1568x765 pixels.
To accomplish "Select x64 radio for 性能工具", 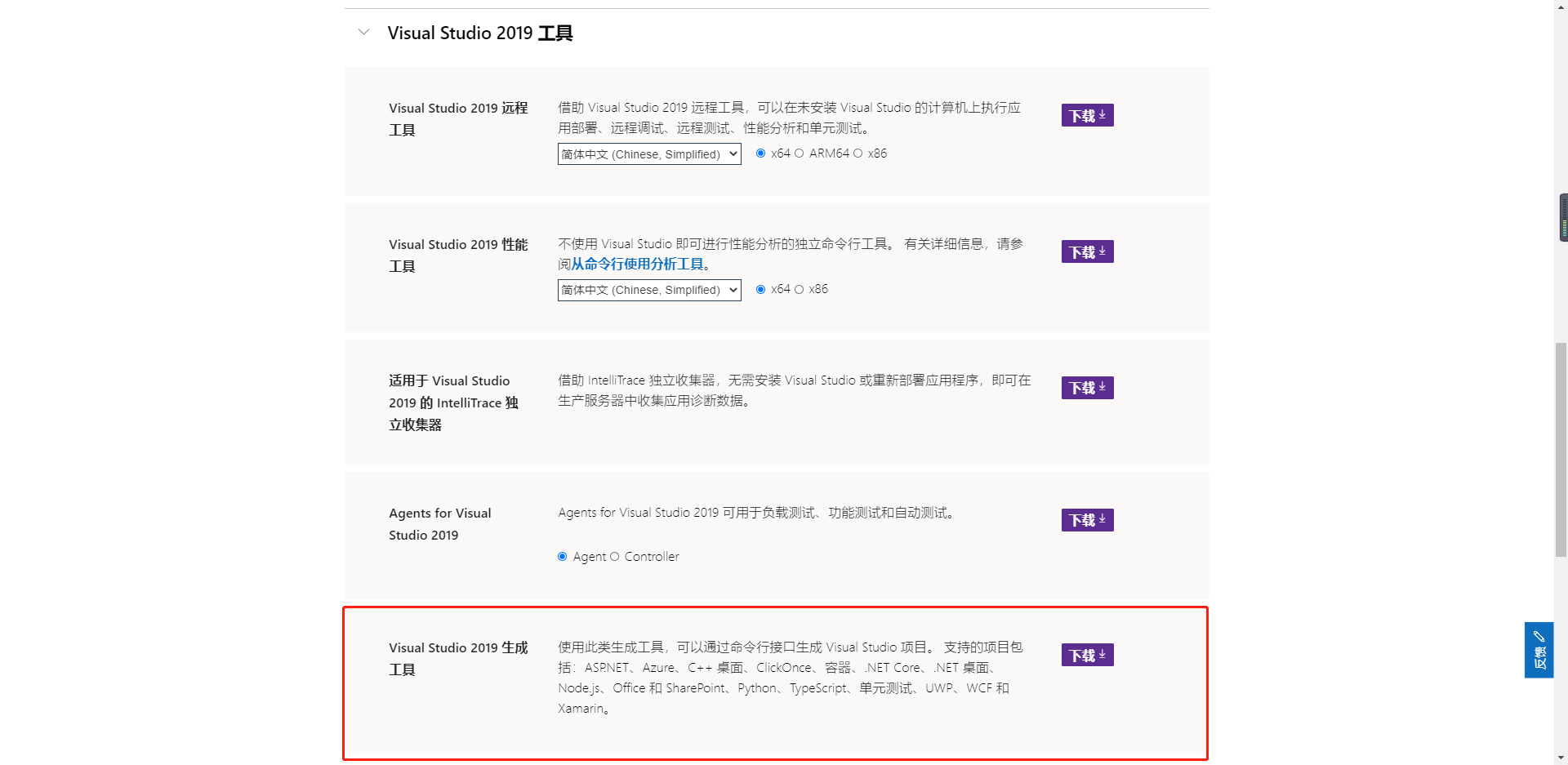I will coord(760,289).
